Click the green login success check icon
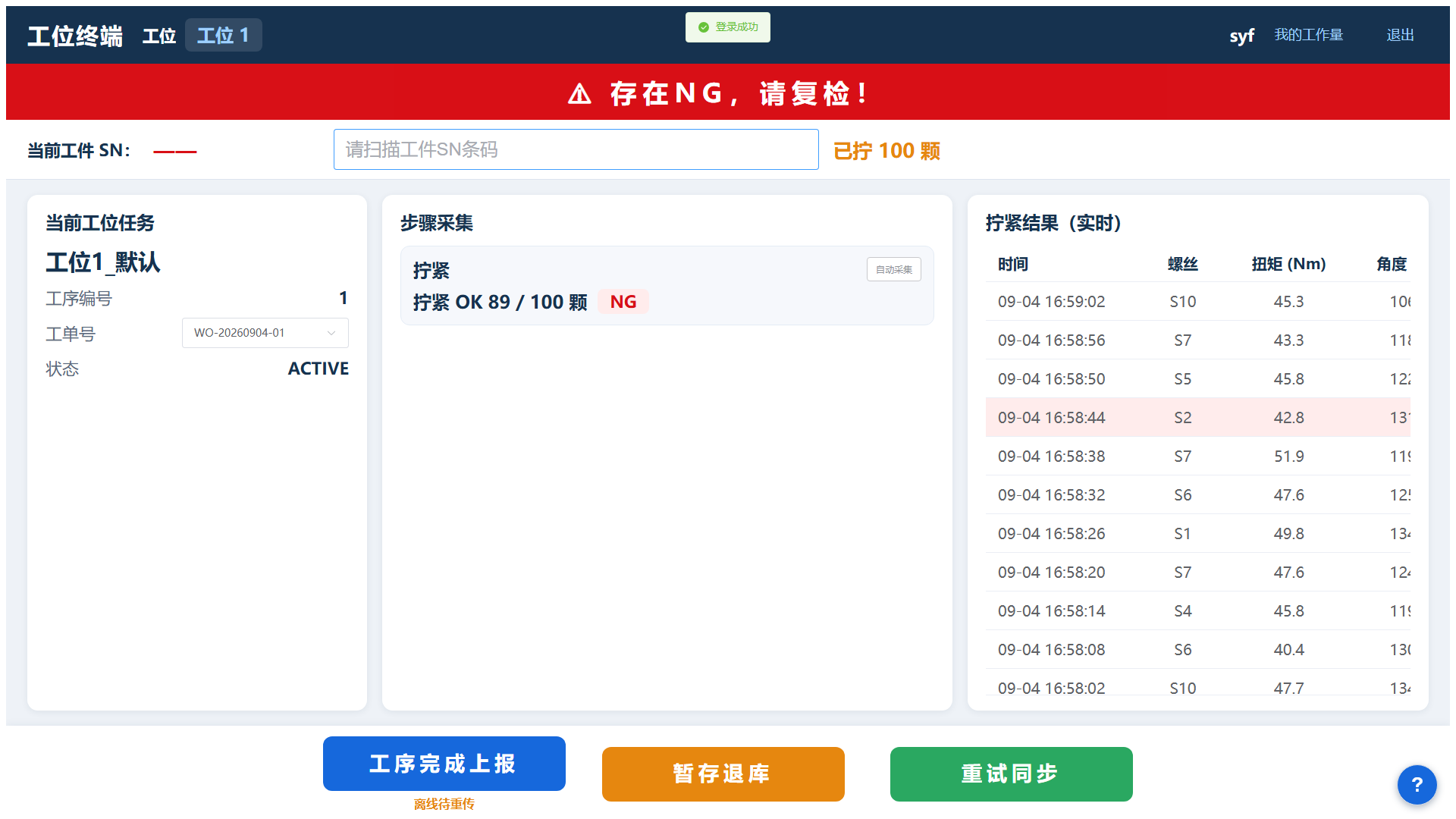Viewport: 1456px width, 819px height. pyautogui.click(x=704, y=27)
